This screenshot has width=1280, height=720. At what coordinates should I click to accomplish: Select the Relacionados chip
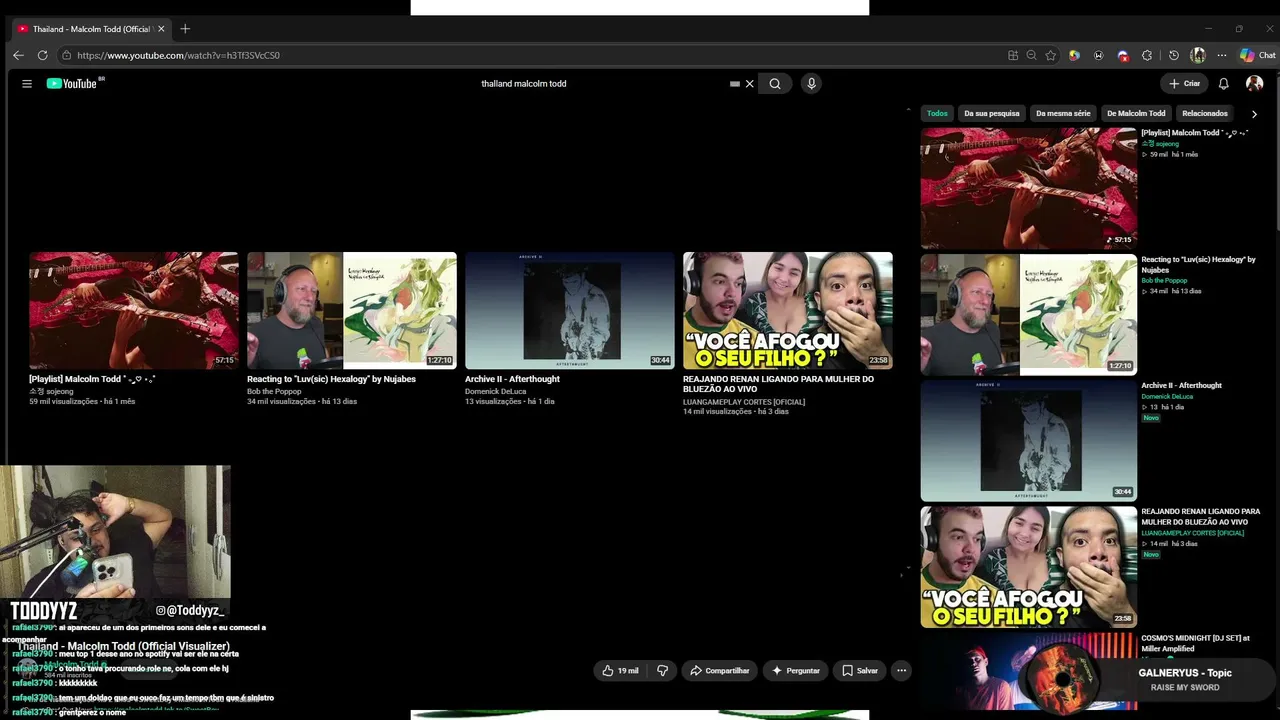(x=1205, y=113)
